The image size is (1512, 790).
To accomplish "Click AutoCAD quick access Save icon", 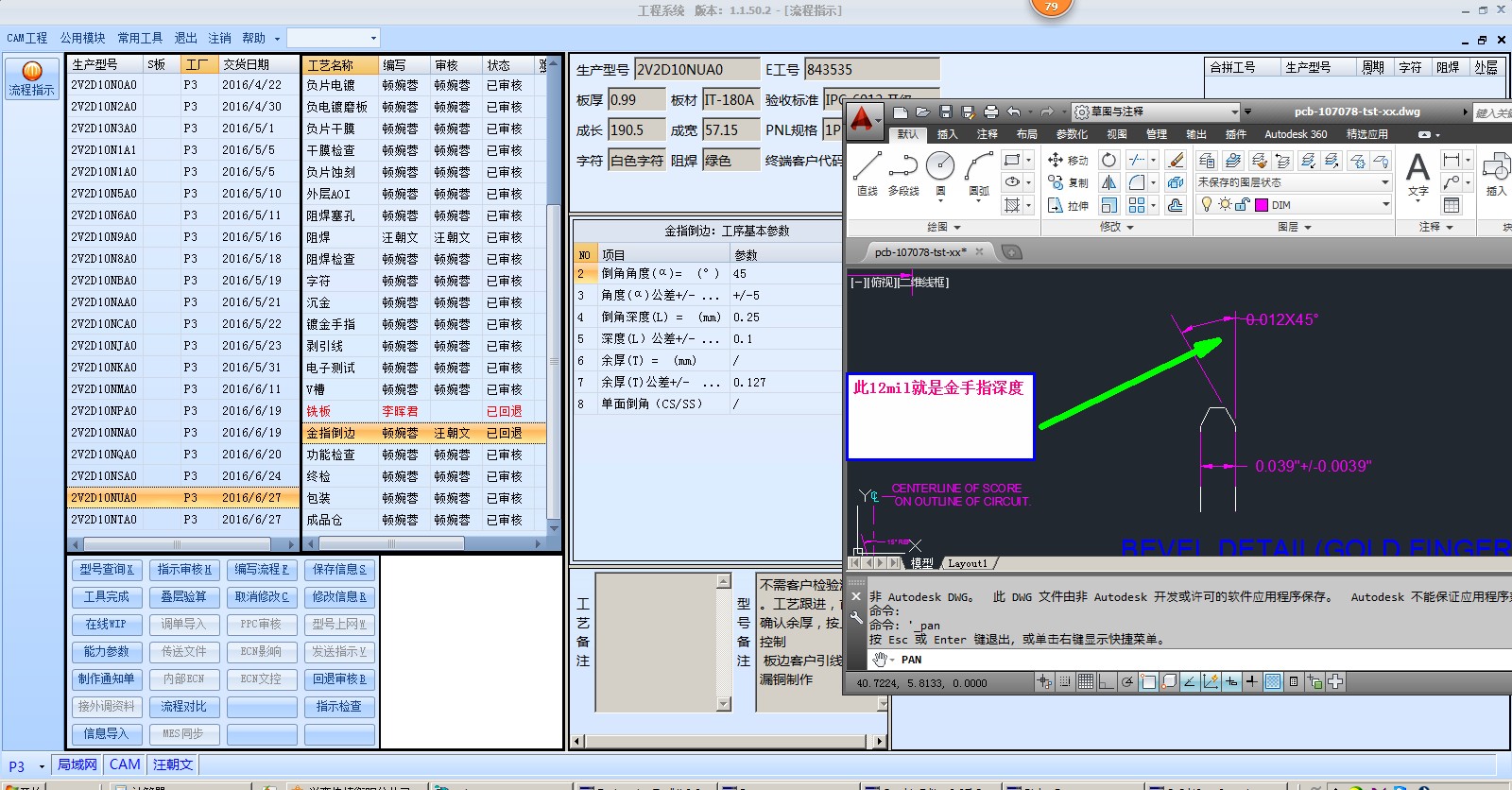I will coord(945,112).
